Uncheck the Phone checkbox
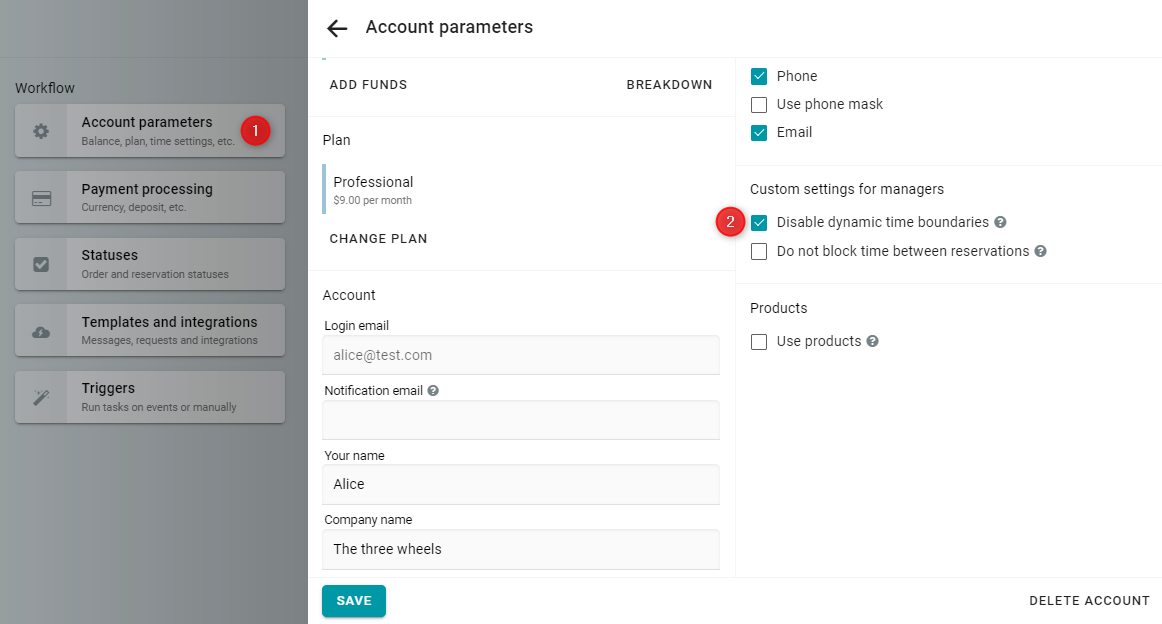The image size is (1162, 624). [x=759, y=76]
